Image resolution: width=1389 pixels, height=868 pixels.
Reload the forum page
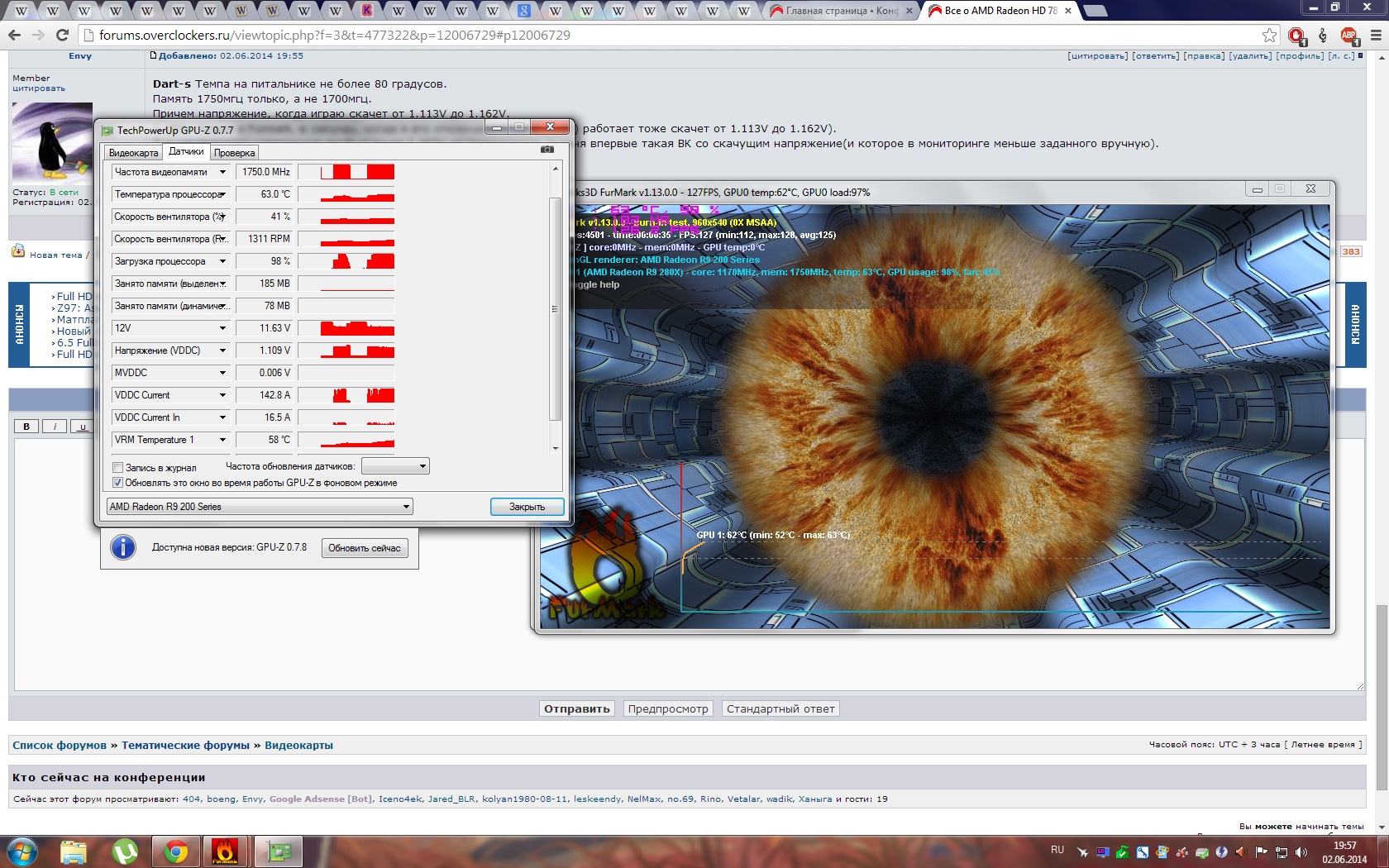62,35
